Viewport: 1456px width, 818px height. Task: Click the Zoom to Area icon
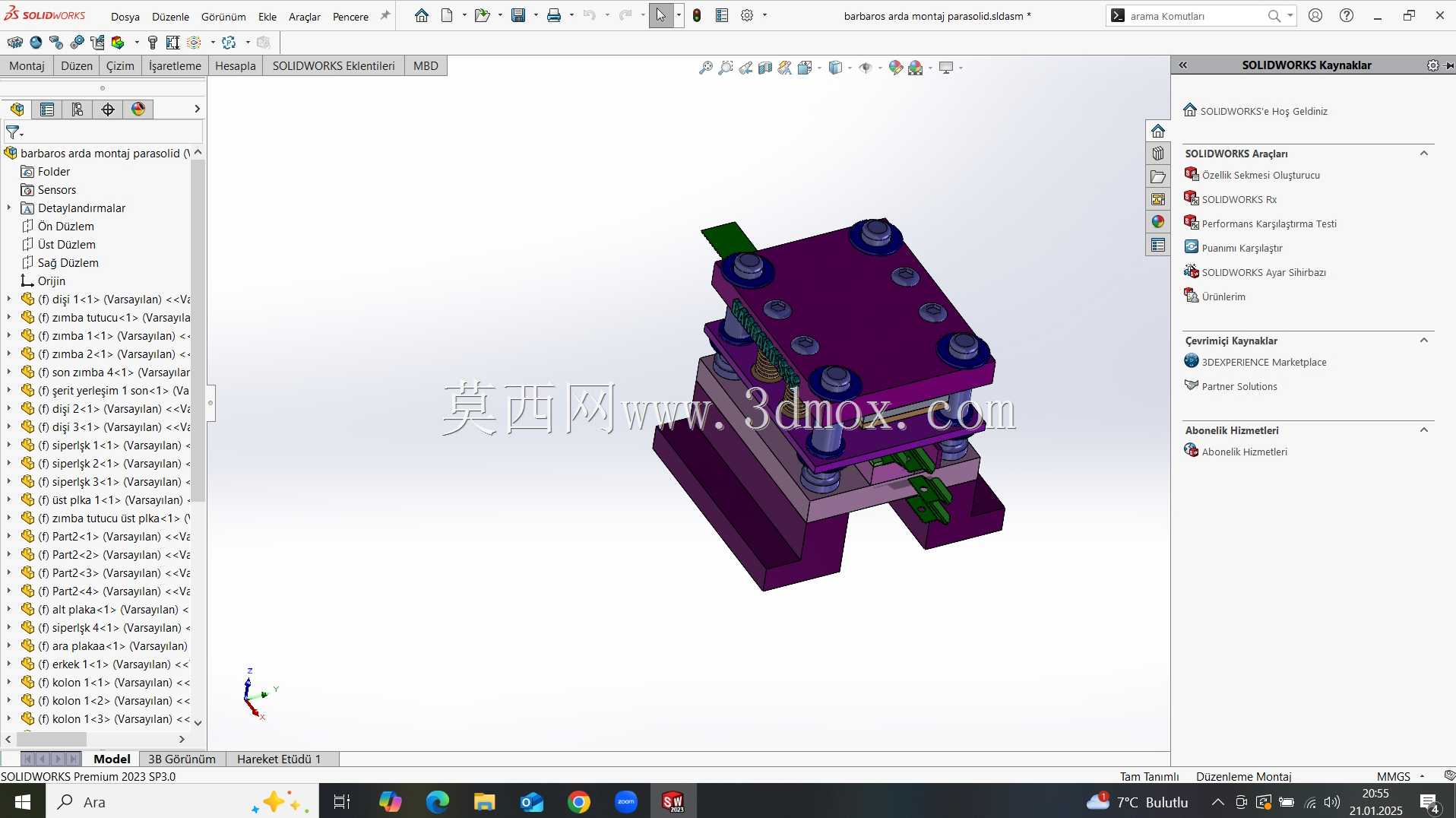(726, 68)
